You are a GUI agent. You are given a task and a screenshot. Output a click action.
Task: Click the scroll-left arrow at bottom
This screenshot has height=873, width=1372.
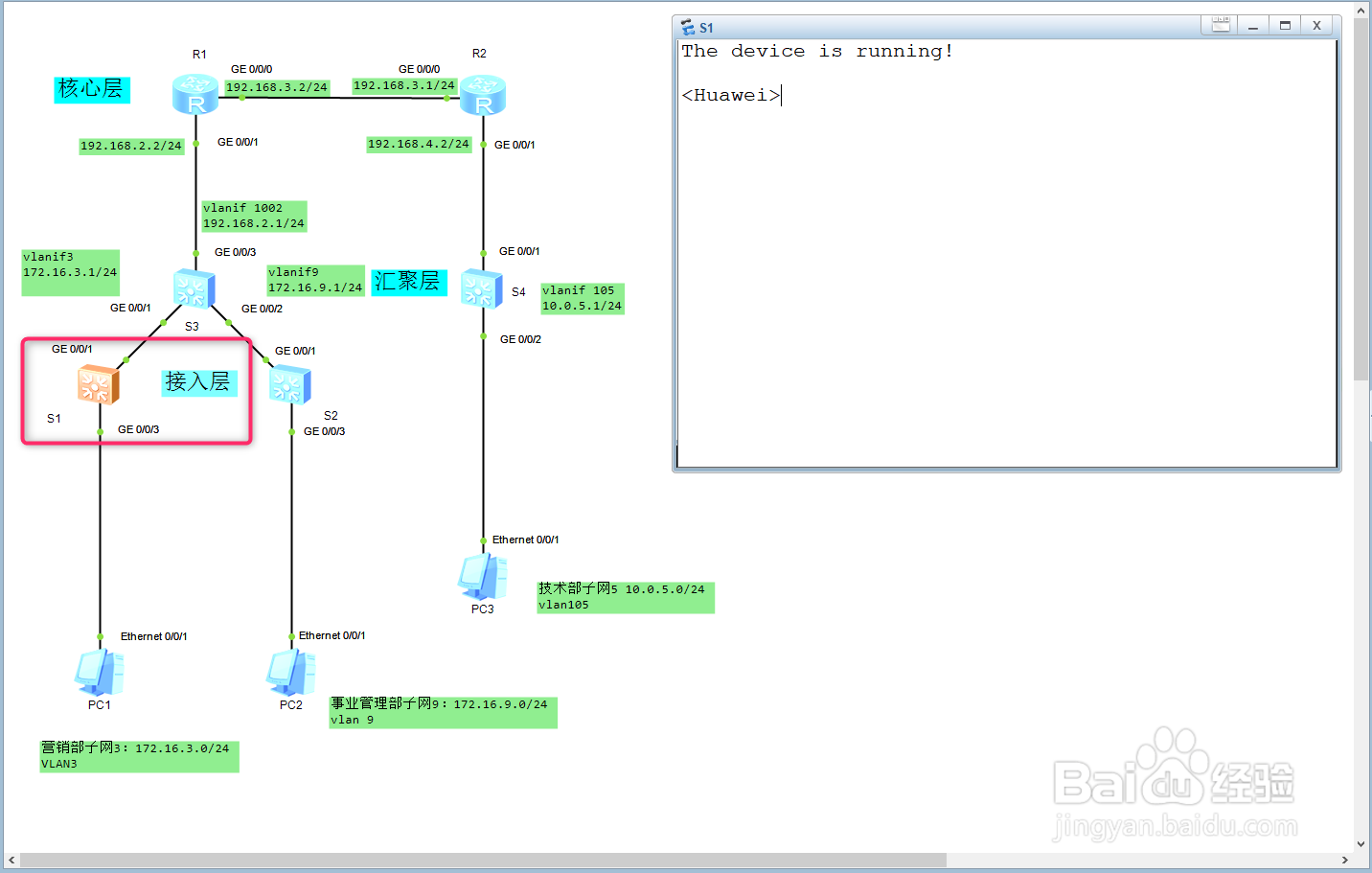(11, 860)
